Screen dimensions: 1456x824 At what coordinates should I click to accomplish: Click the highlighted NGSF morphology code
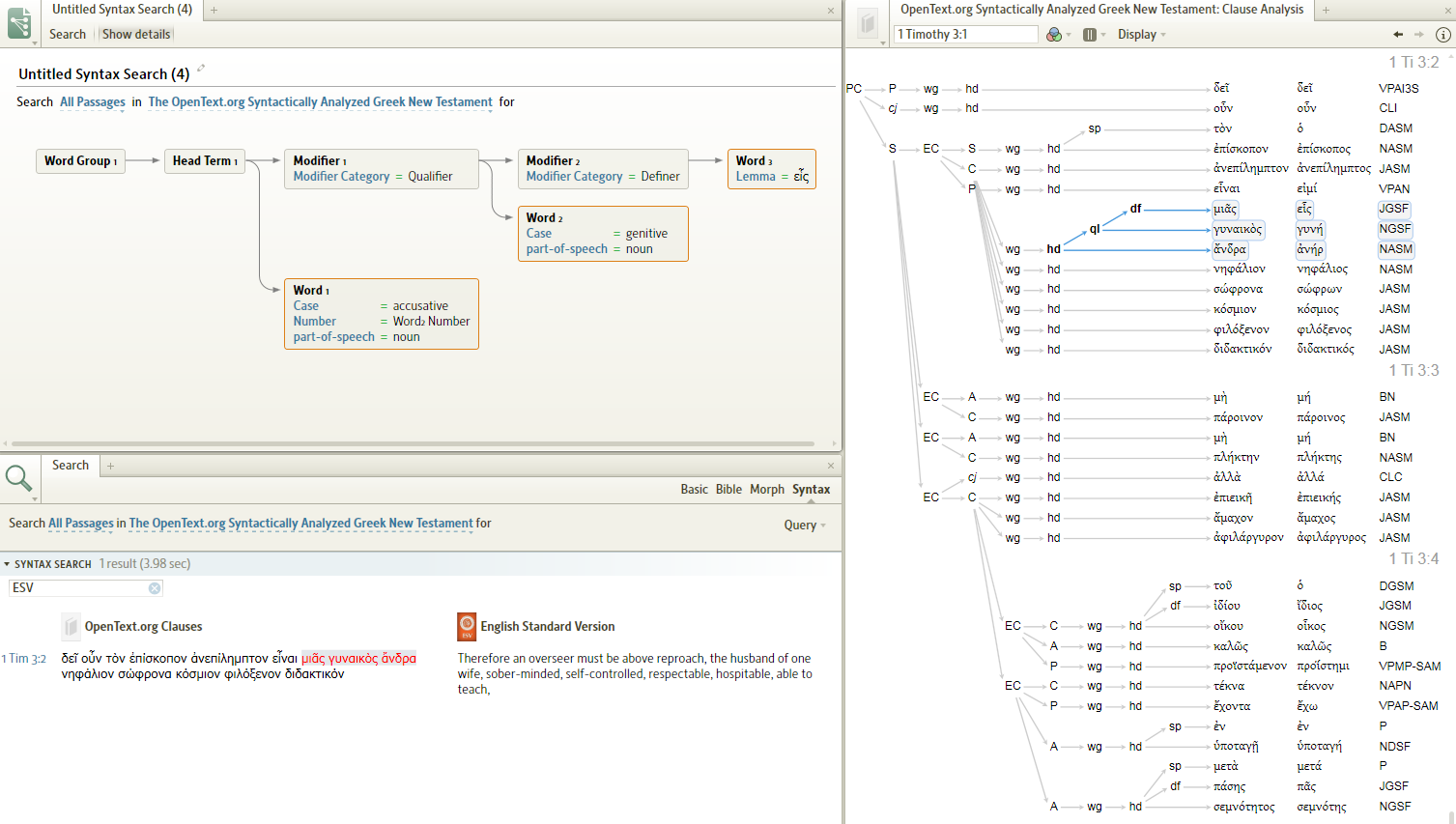click(1395, 229)
